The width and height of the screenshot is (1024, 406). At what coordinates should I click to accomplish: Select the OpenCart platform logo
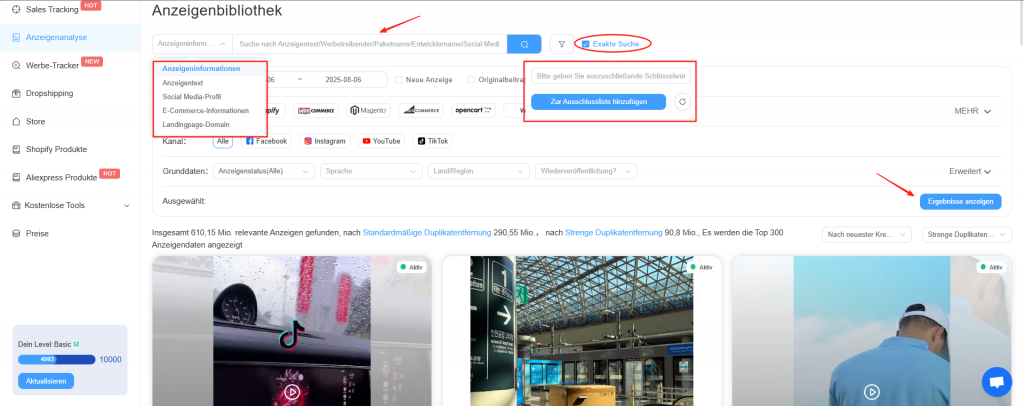(x=473, y=110)
